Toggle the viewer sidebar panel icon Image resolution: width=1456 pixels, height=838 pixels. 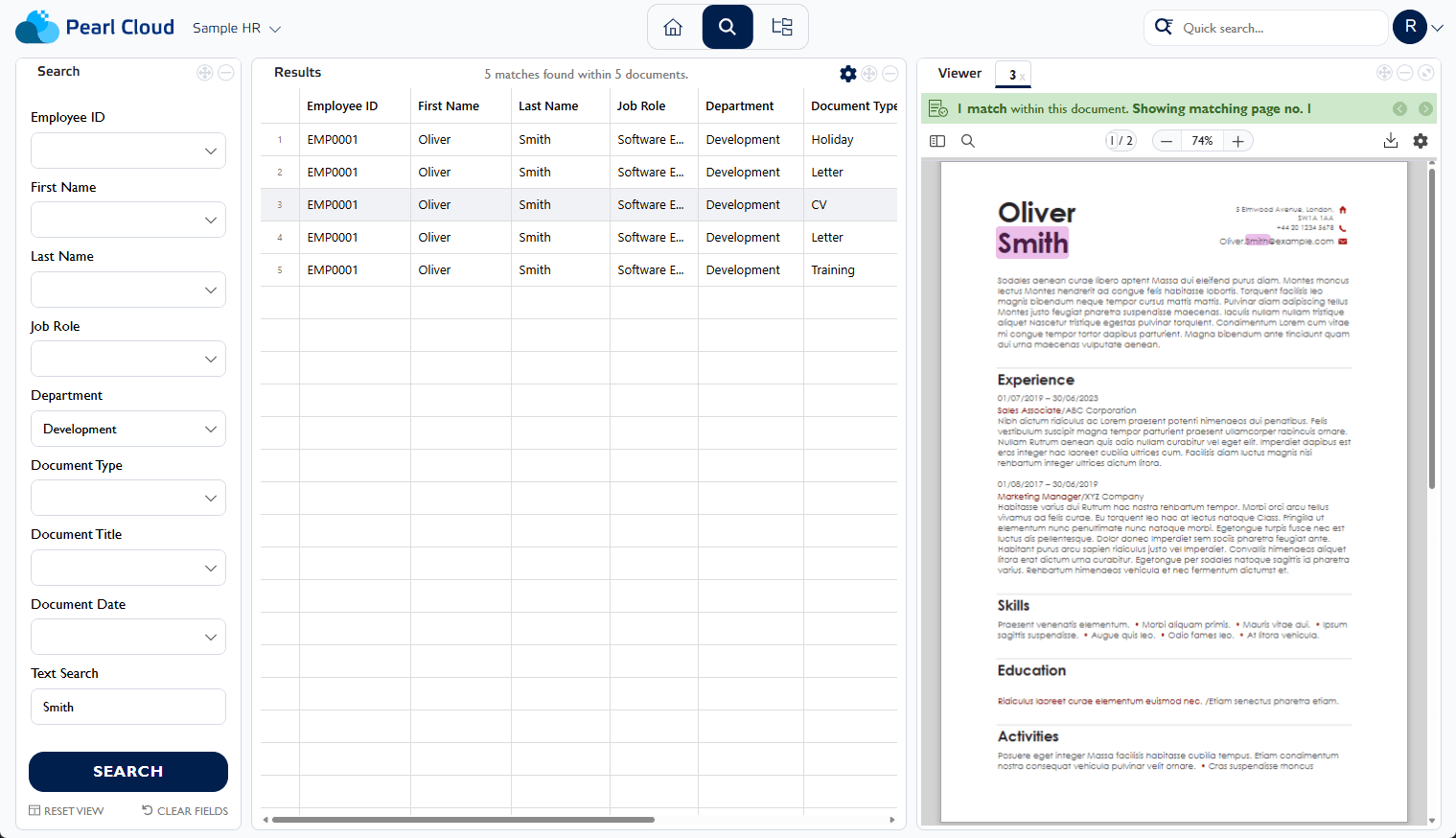pyautogui.click(x=937, y=141)
